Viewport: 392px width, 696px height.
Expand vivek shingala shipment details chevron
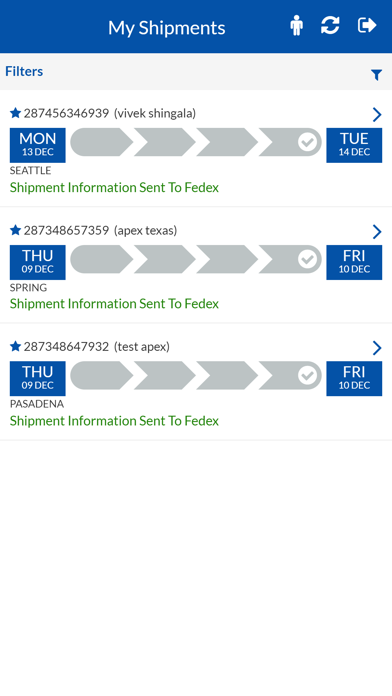377,115
